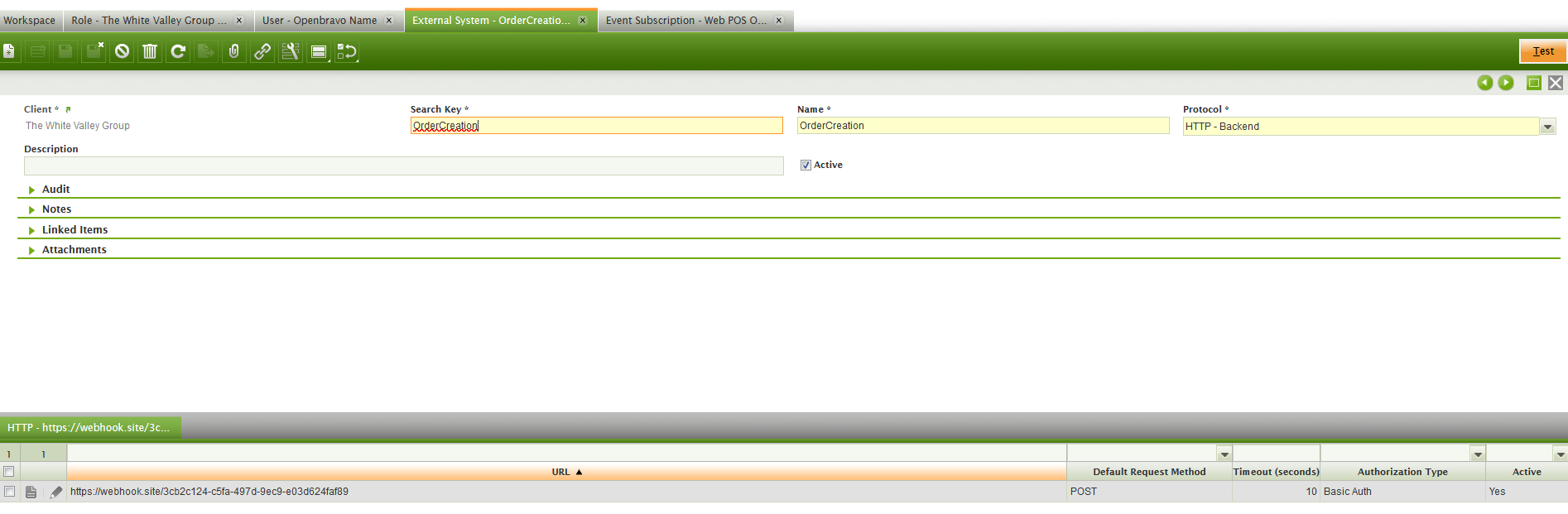Image resolution: width=1568 pixels, height=514 pixels.
Task: Close the Event Subscription tab
Action: coord(779,21)
